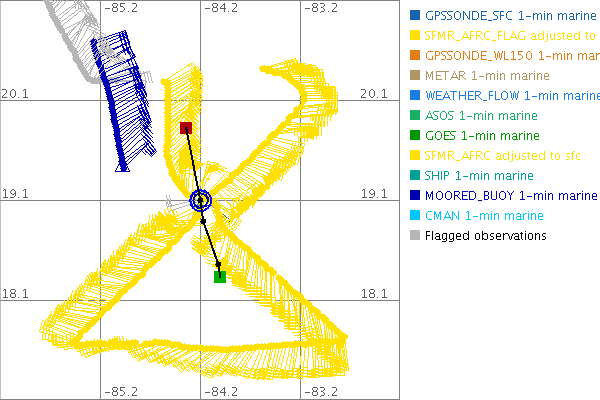Select the blue concentric circle storm center

click(x=201, y=200)
